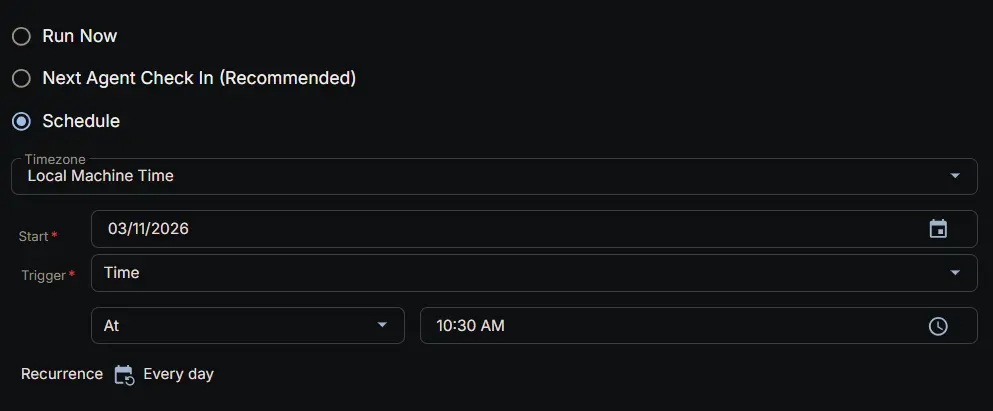Click the clock icon in time field
The image size is (993, 411).
click(938, 326)
